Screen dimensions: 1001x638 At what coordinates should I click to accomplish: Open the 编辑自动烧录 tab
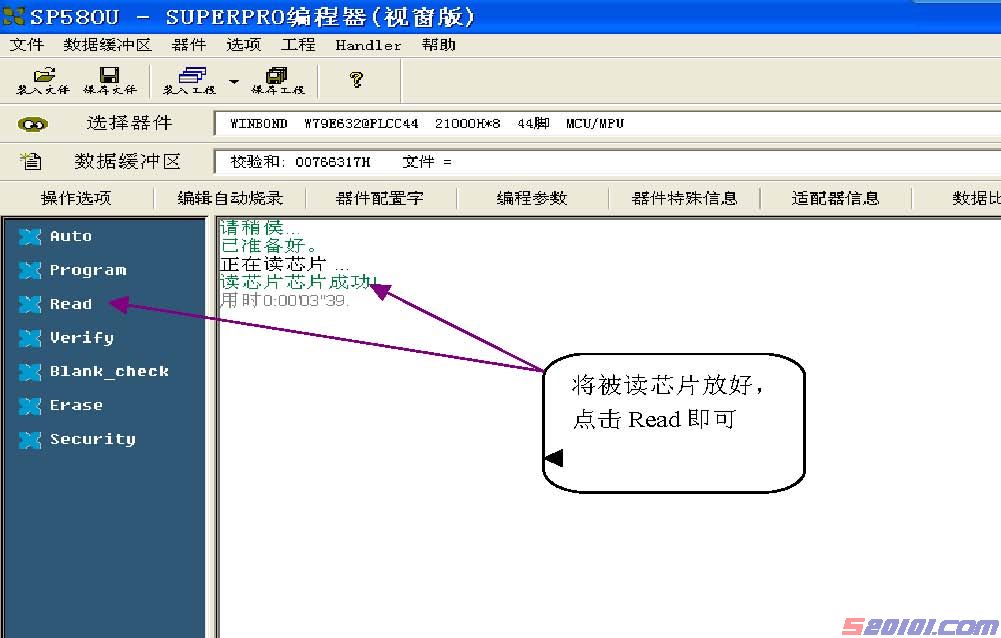coord(230,198)
